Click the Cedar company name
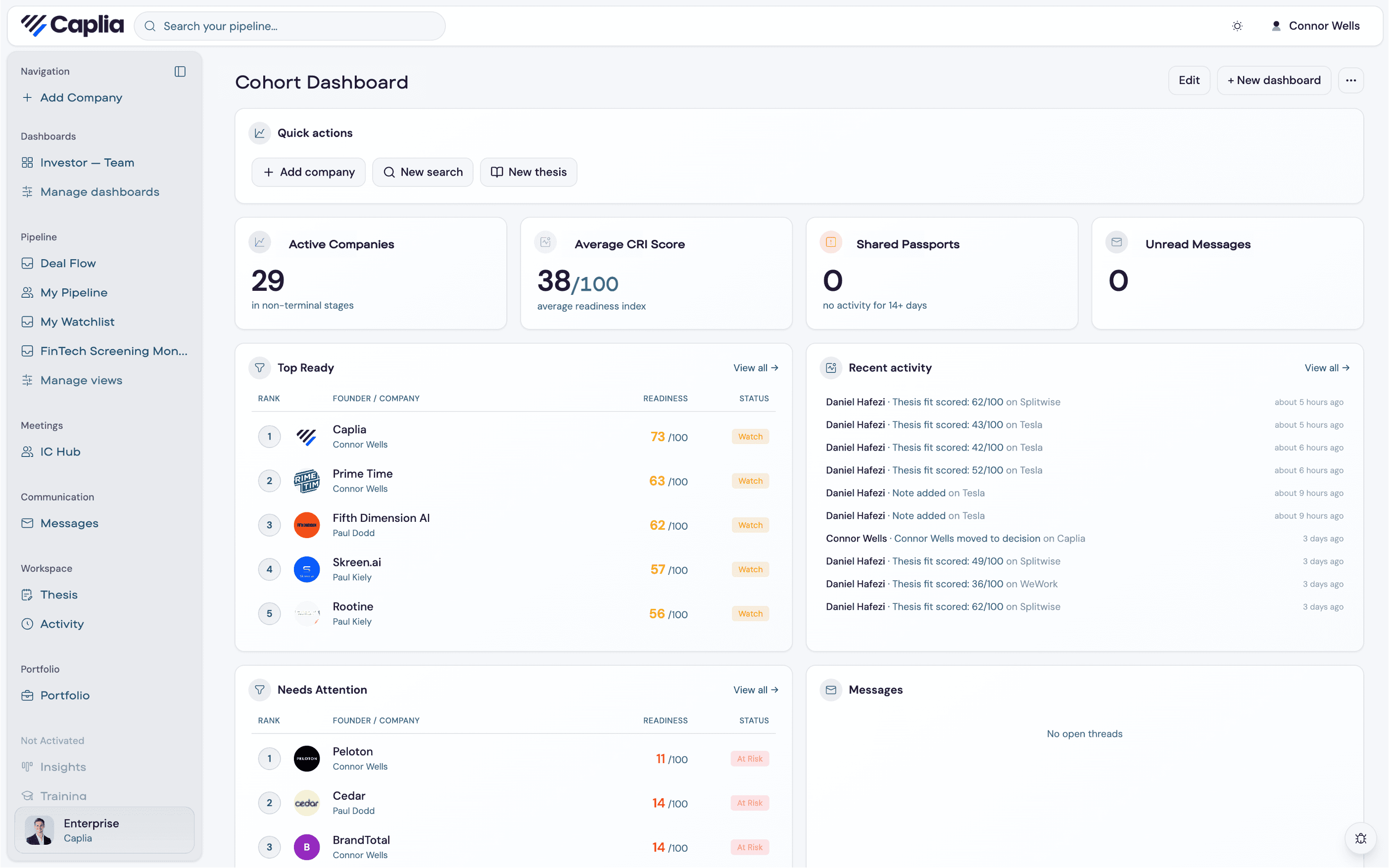Viewport: 1390px width, 868px height. point(349,796)
